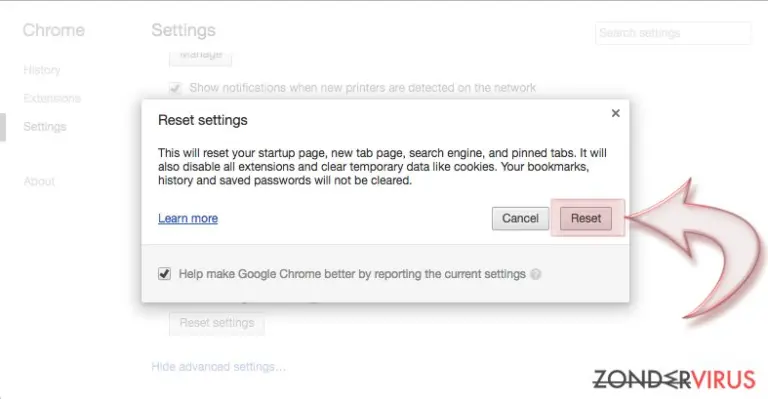Viewport: 768px width, 399px height.
Task: Click the dimmed Reset settings button
Action: pyautogui.click(x=217, y=323)
